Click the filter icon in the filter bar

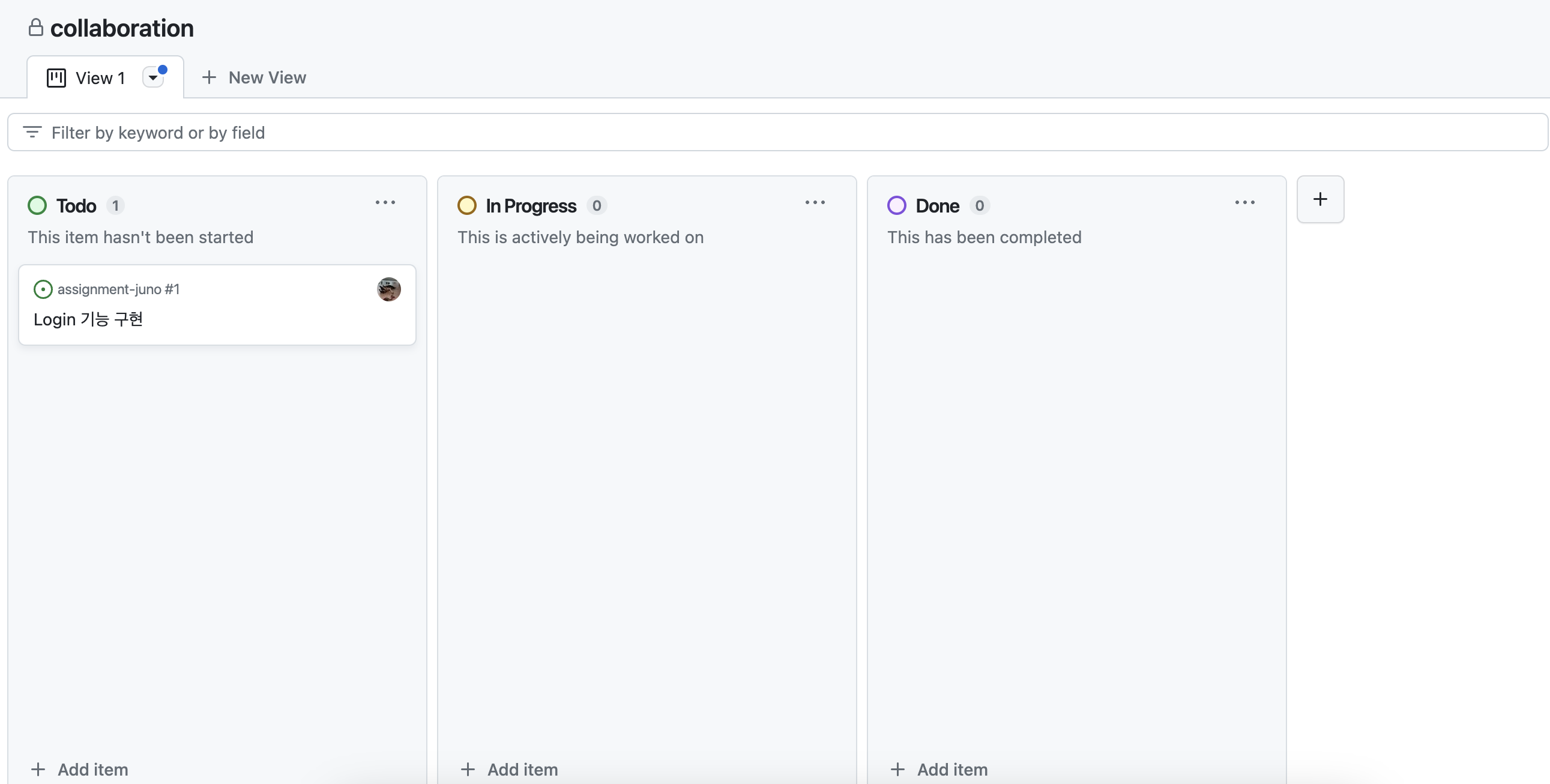click(32, 133)
